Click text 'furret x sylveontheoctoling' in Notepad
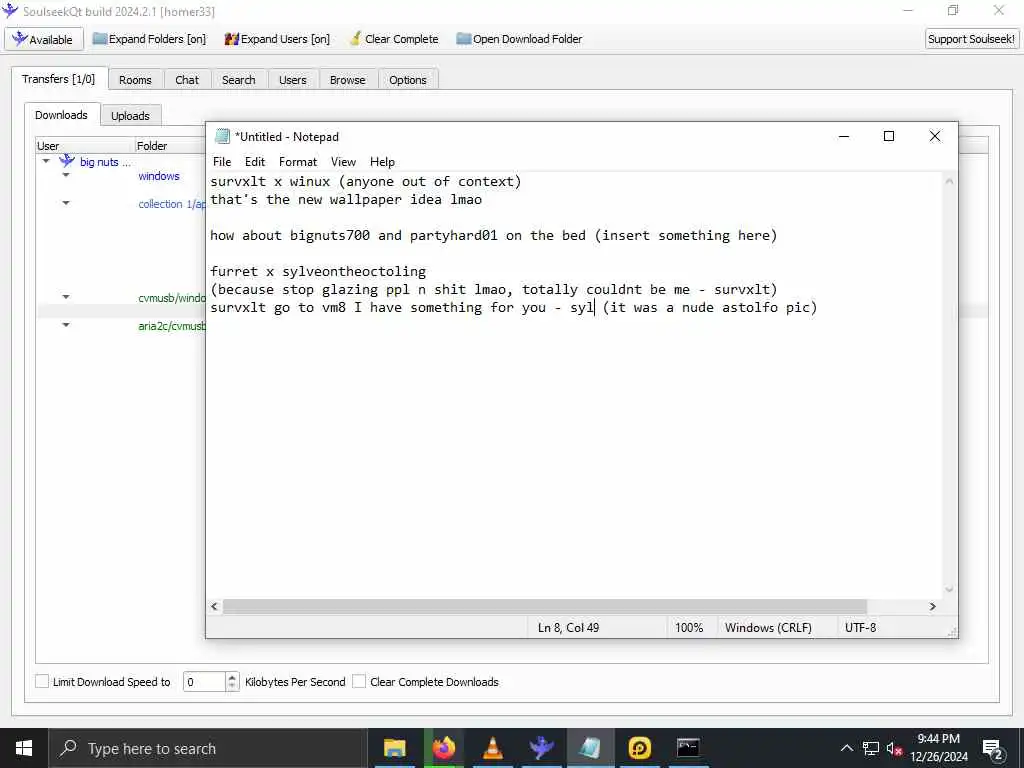 pos(318,271)
